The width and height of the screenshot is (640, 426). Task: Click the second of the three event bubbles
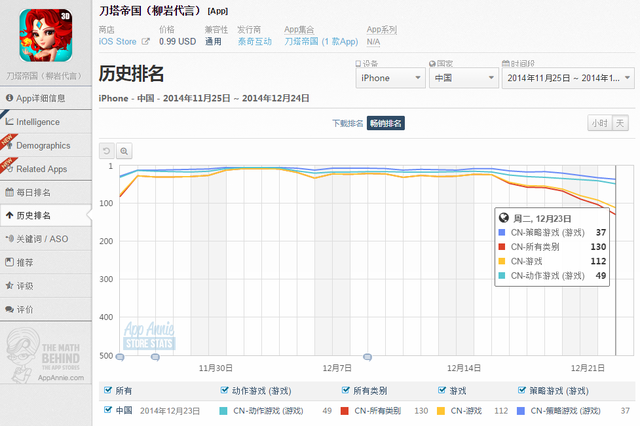click(x=155, y=357)
